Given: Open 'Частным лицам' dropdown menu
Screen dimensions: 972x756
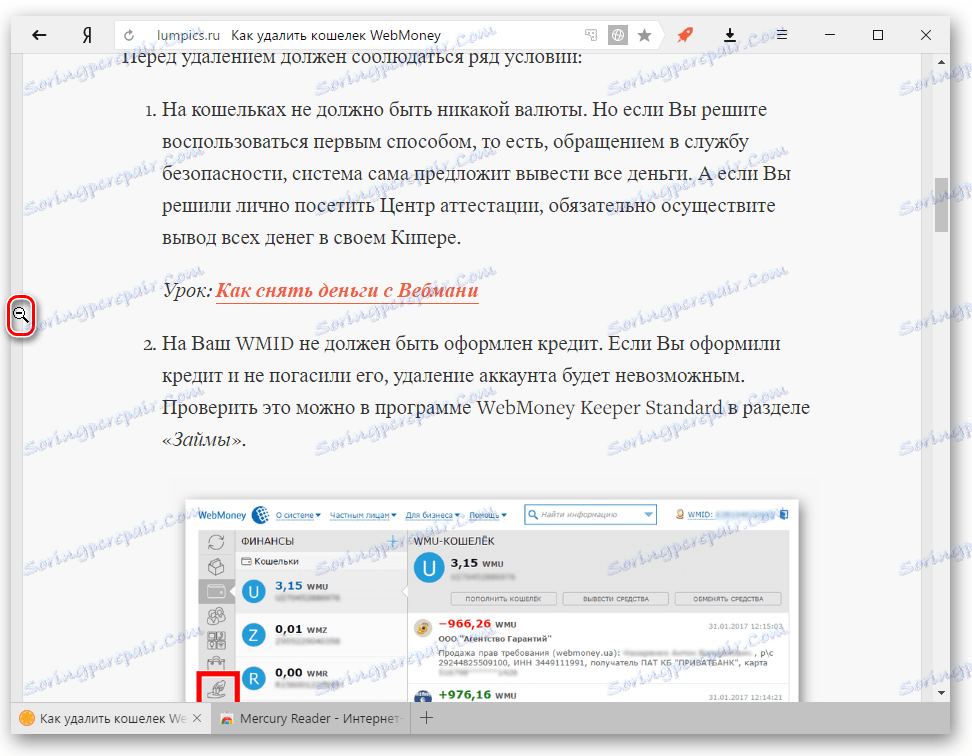Looking at the screenshot, I should (363, 515).
